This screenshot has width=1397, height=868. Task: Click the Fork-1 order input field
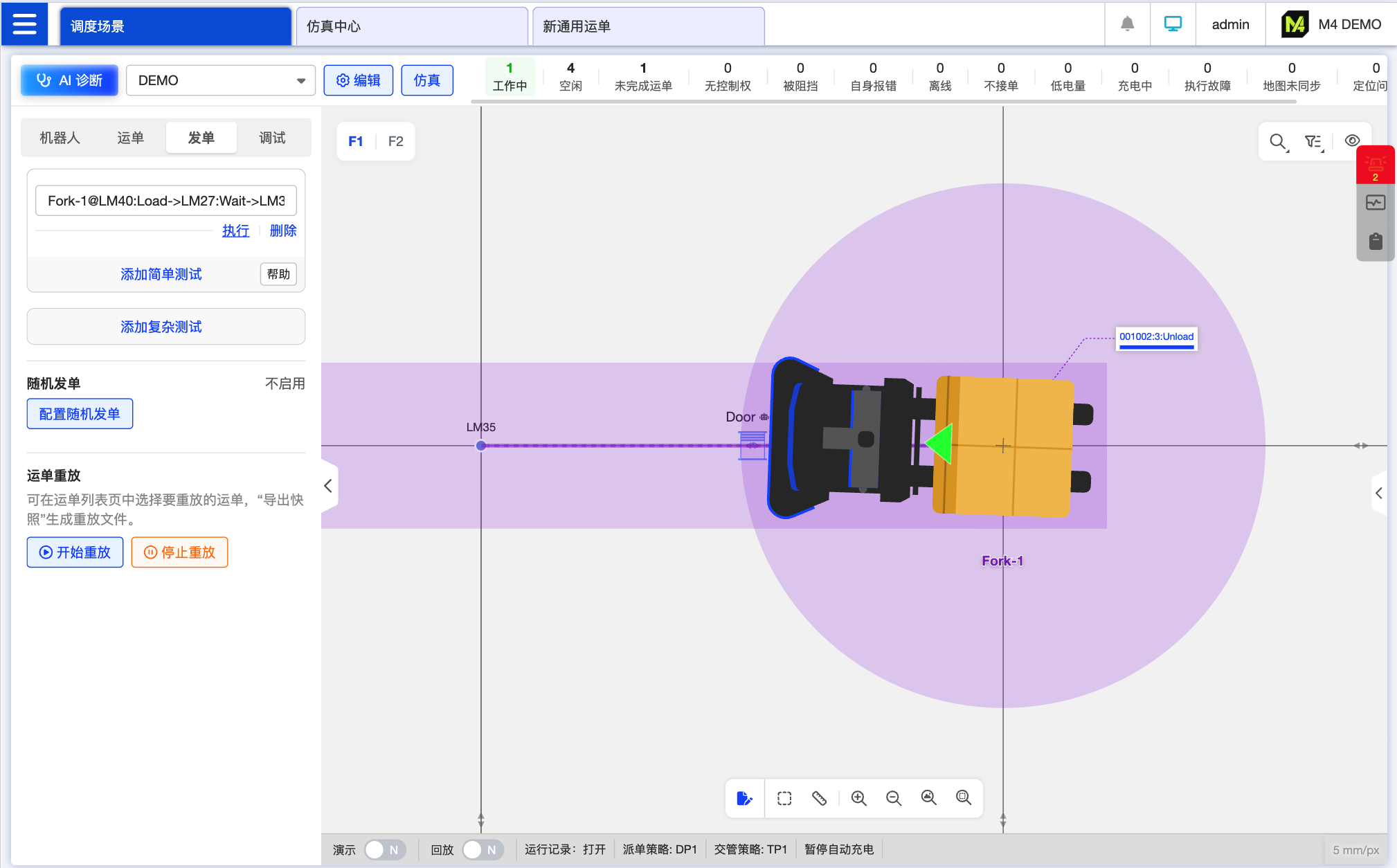(x=165, y=201)
